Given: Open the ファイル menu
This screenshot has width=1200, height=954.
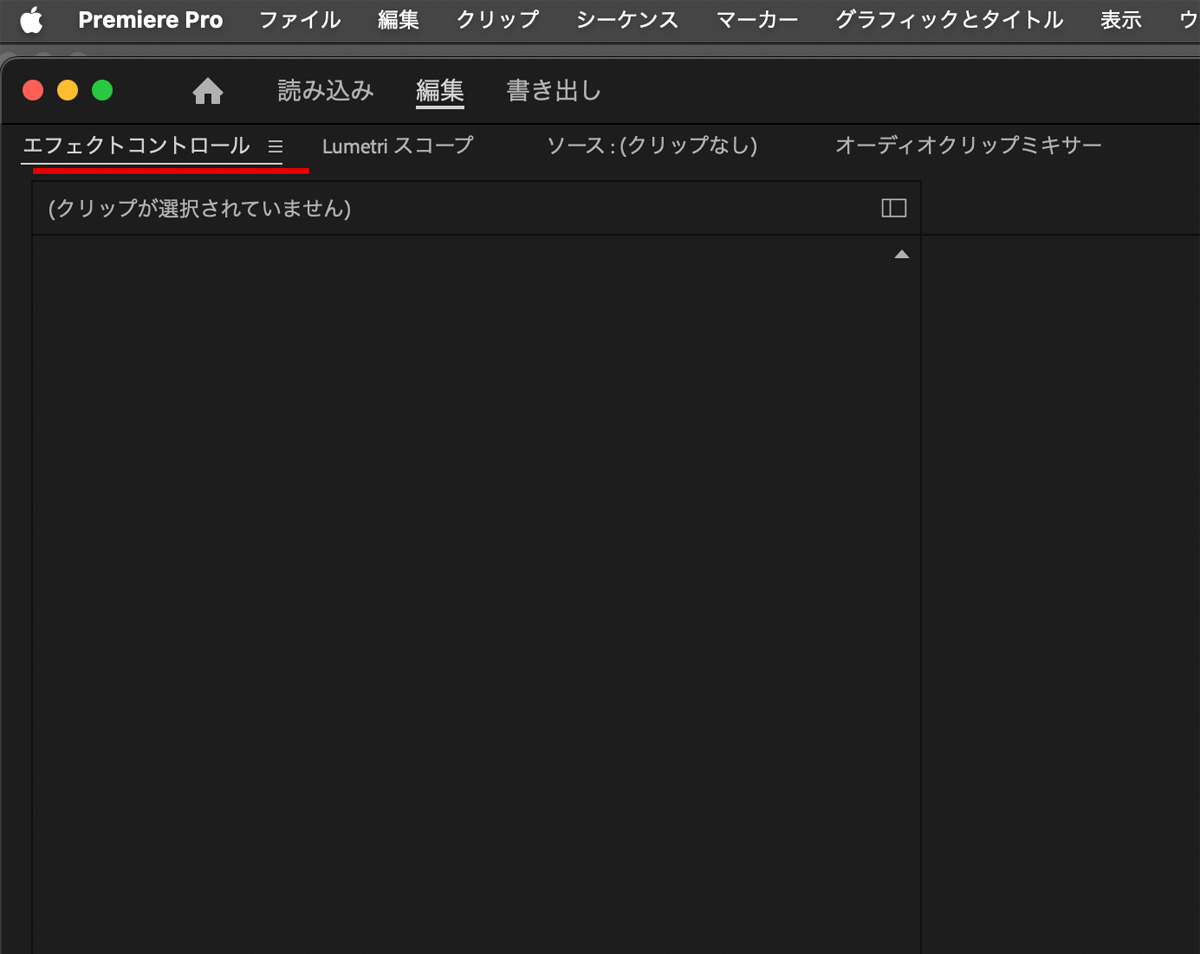Looking at the screenshot, I should [x=299, y=20].
